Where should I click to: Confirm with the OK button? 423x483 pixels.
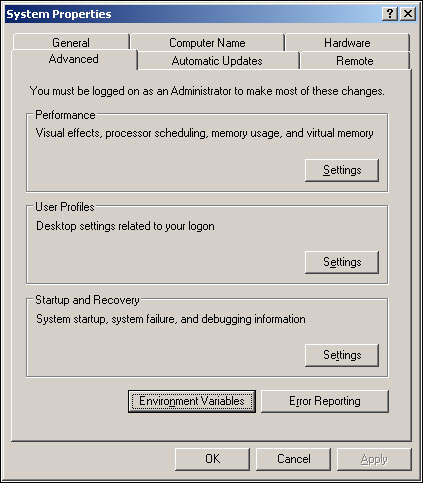pos(212,459)
